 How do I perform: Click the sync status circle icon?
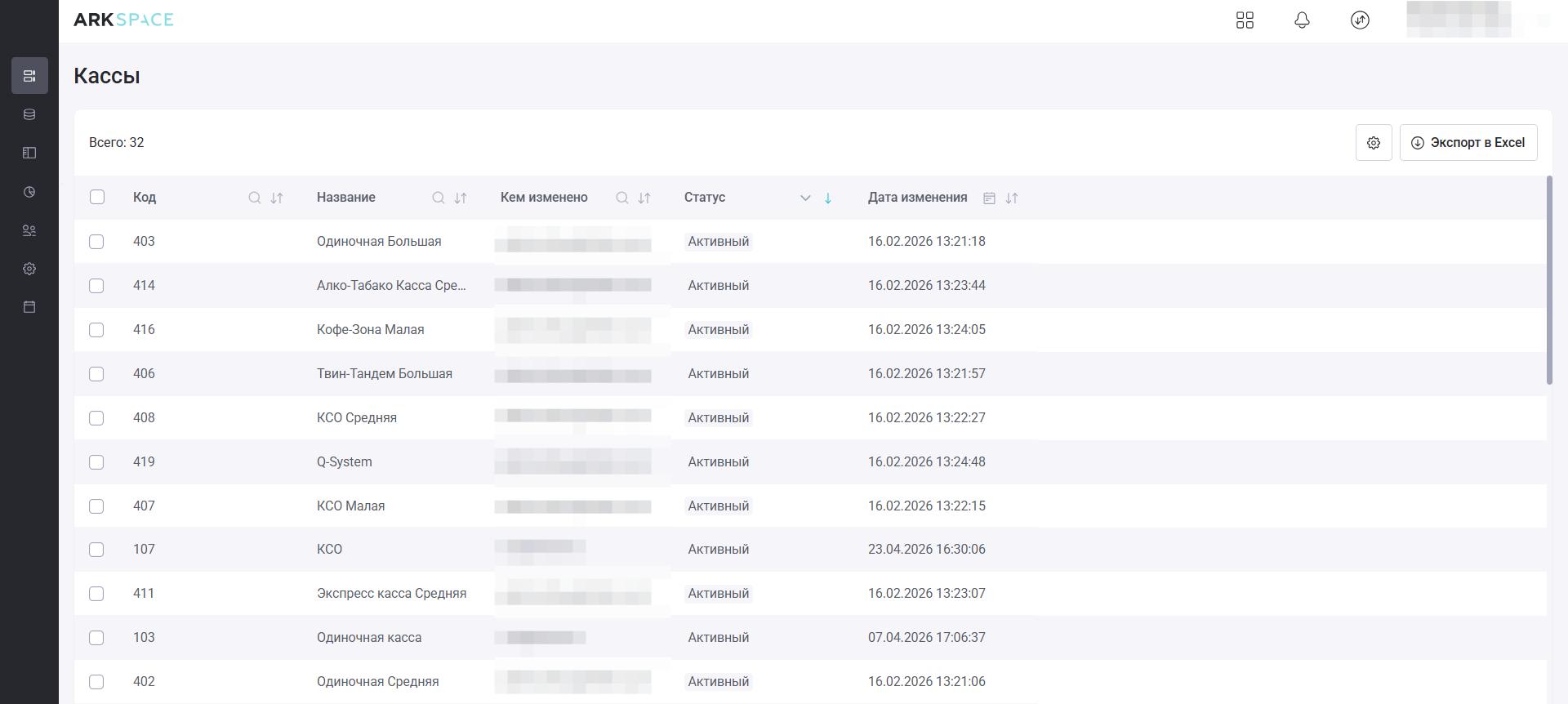click(x=1360, y=20)
